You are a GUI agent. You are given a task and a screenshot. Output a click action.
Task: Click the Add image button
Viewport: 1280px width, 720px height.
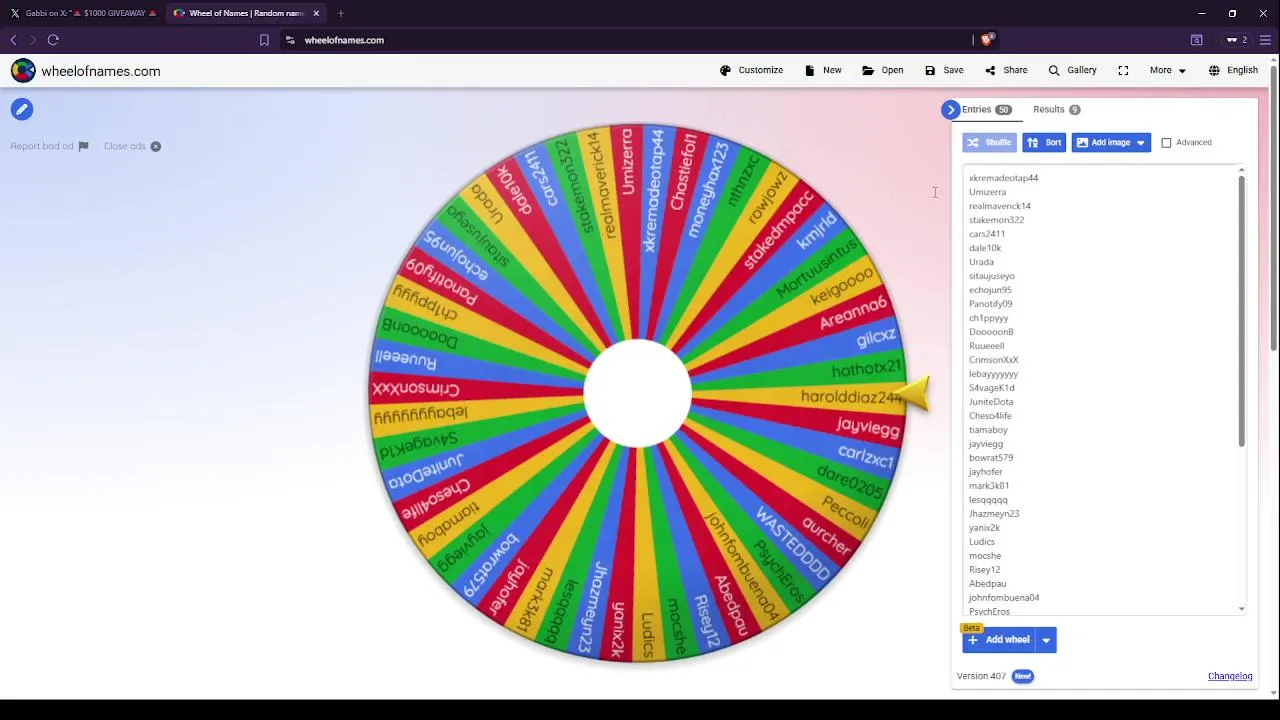(x=1102, y=142)
